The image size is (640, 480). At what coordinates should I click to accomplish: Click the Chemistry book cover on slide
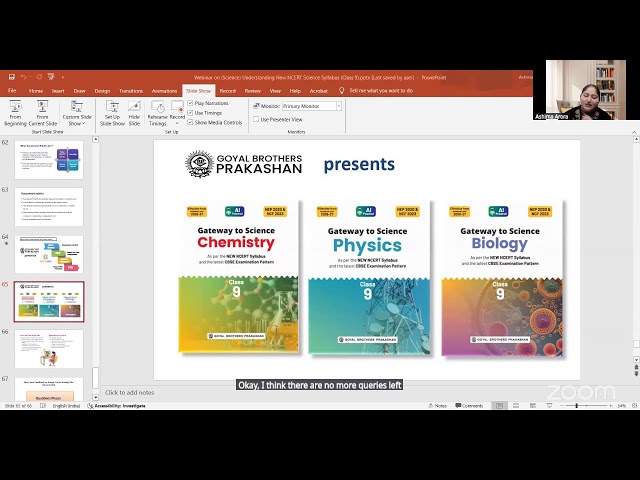(238, 277)
